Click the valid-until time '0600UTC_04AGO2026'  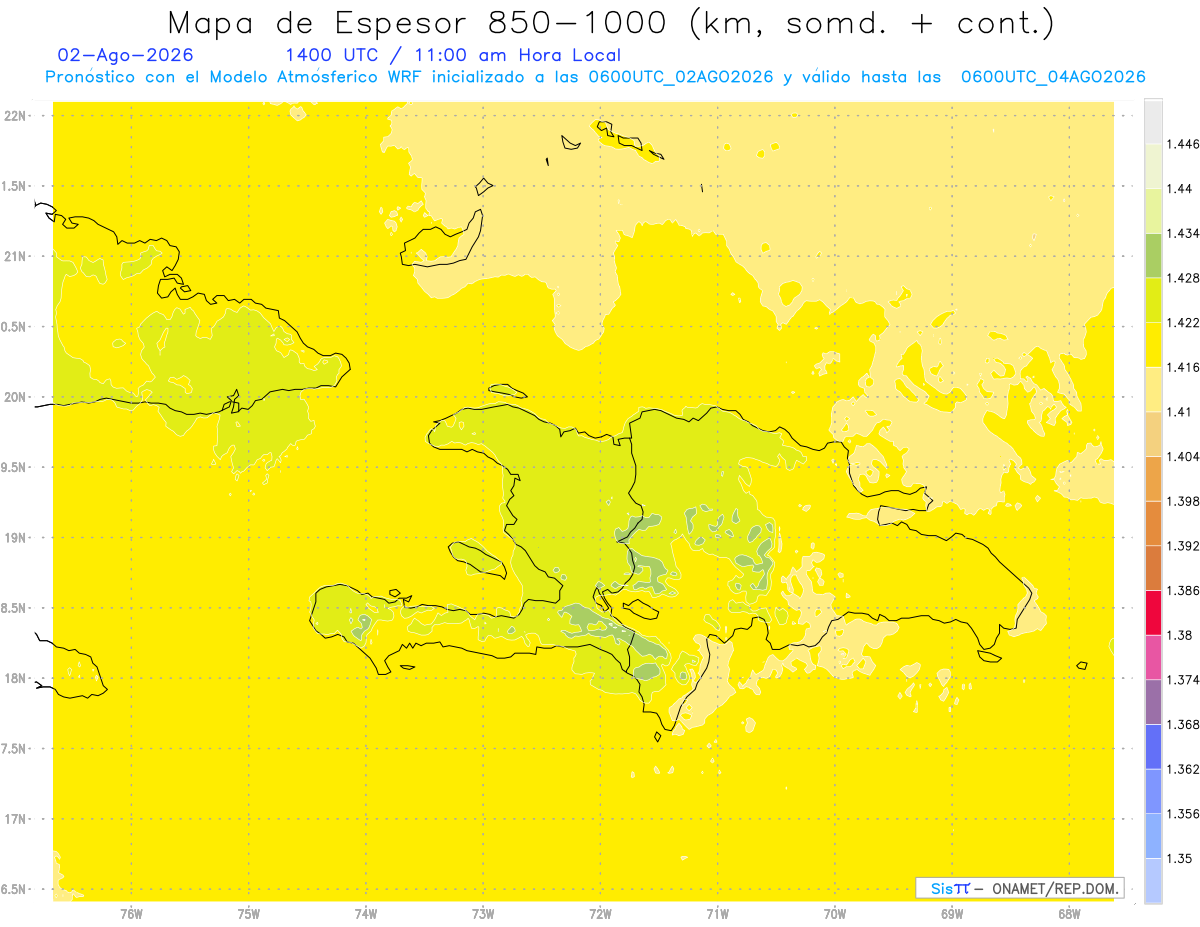point(1053,77)
